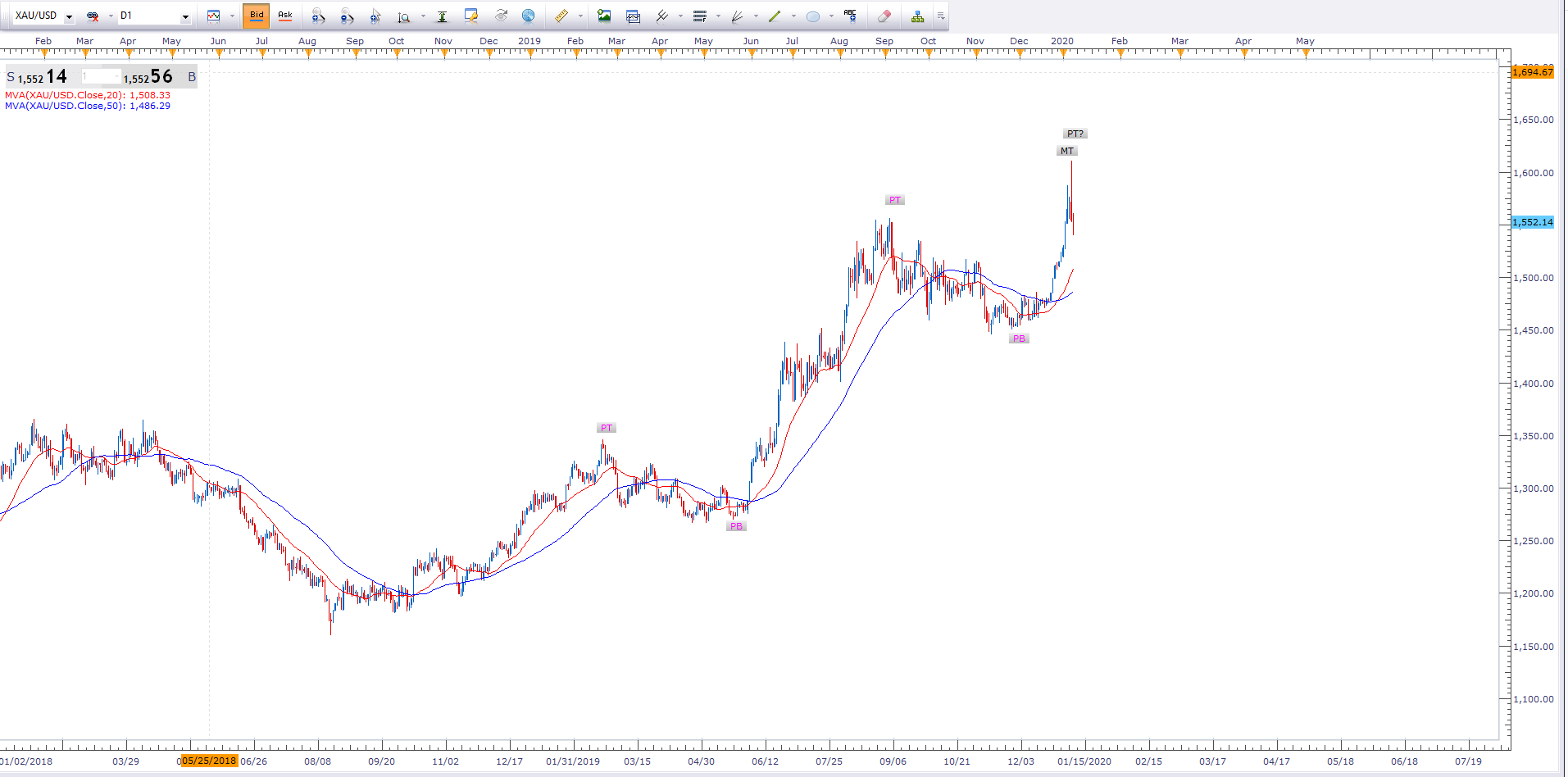Screen dimensions: 1568x777
Task: Select the ruler measurement tool
Action: [x=561, y=16]
